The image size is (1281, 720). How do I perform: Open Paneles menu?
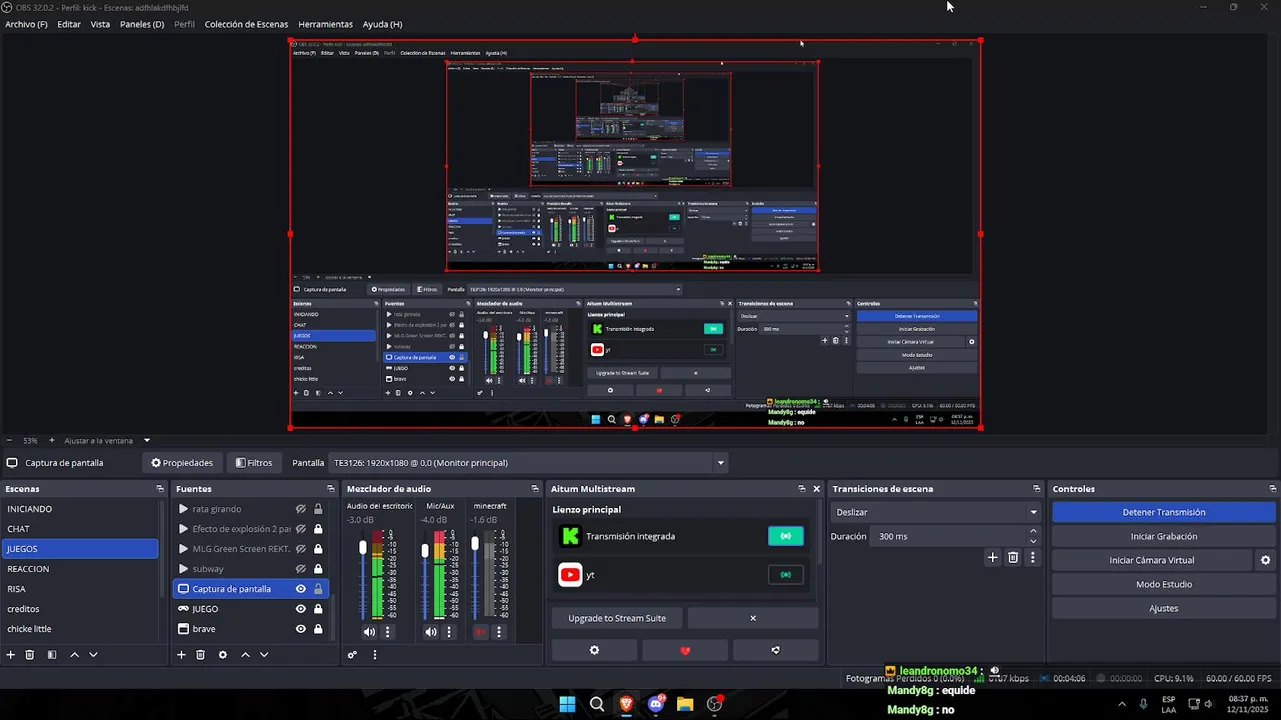tap(142, 24)
